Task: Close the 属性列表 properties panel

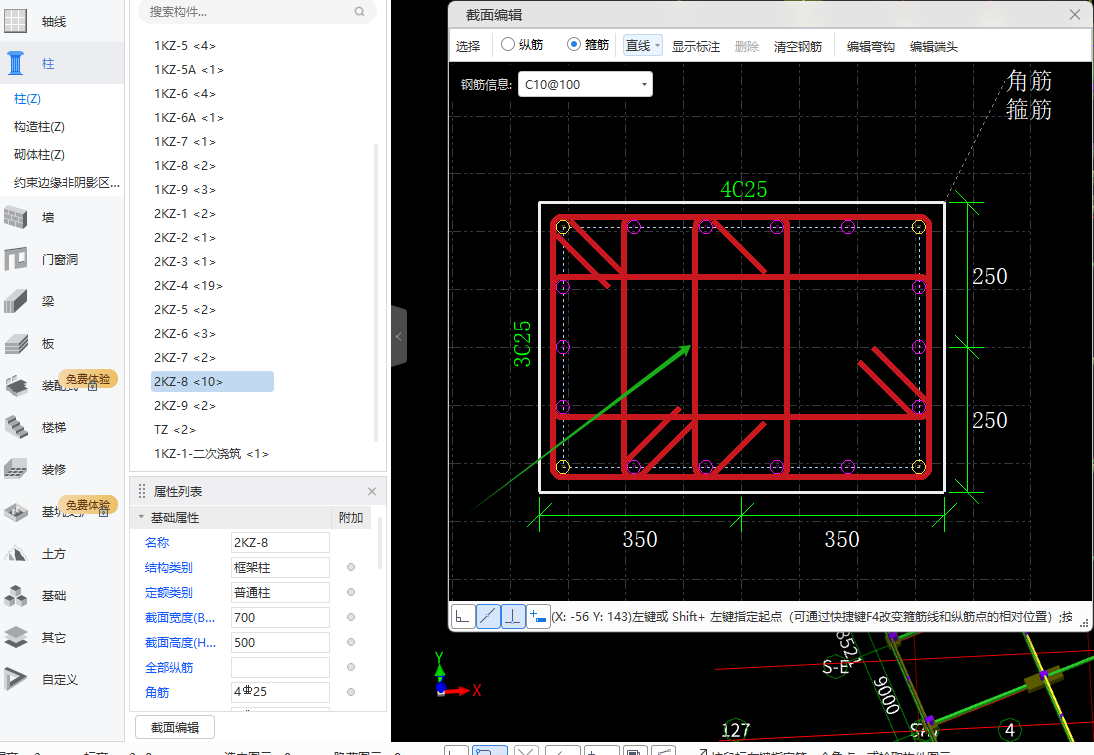Action: click(x=372, y=491)
